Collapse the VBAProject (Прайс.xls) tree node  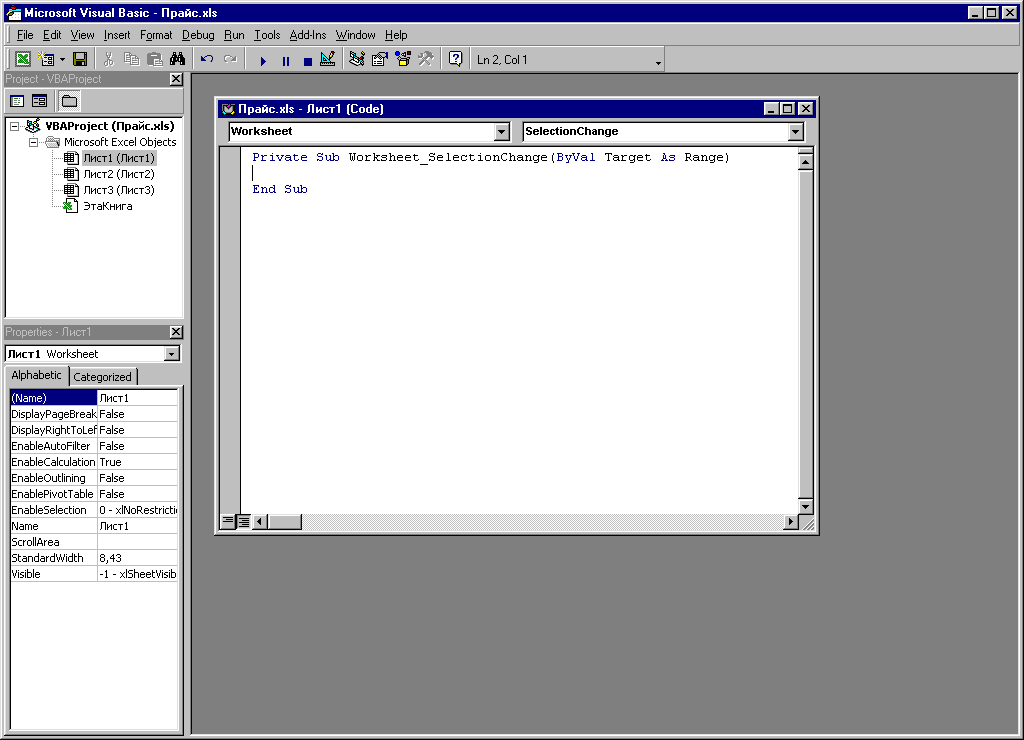click(x=14, y=127)
